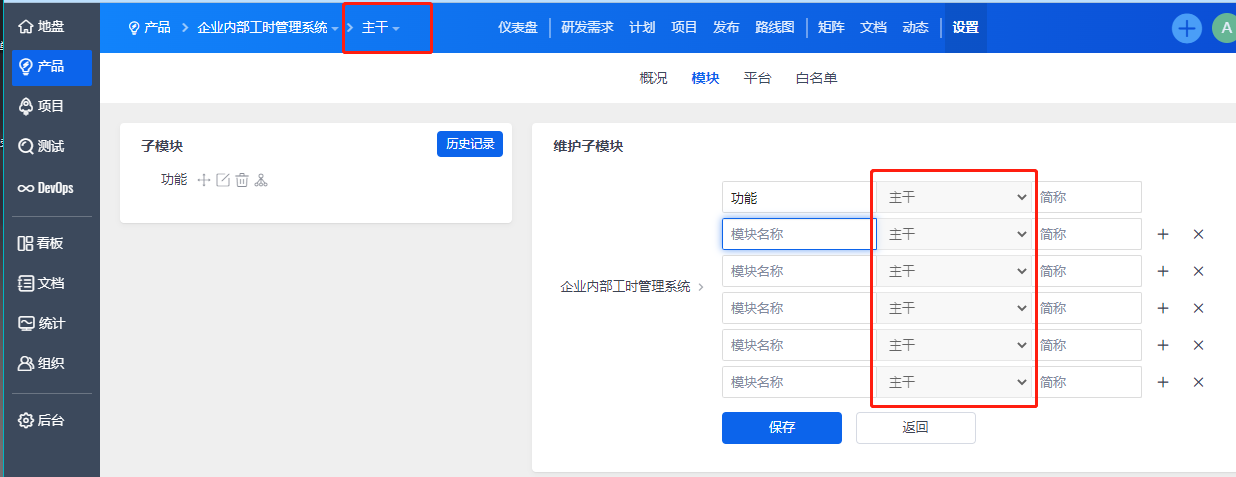Delete the 功能 module via trash icon

tap(241, 180)
